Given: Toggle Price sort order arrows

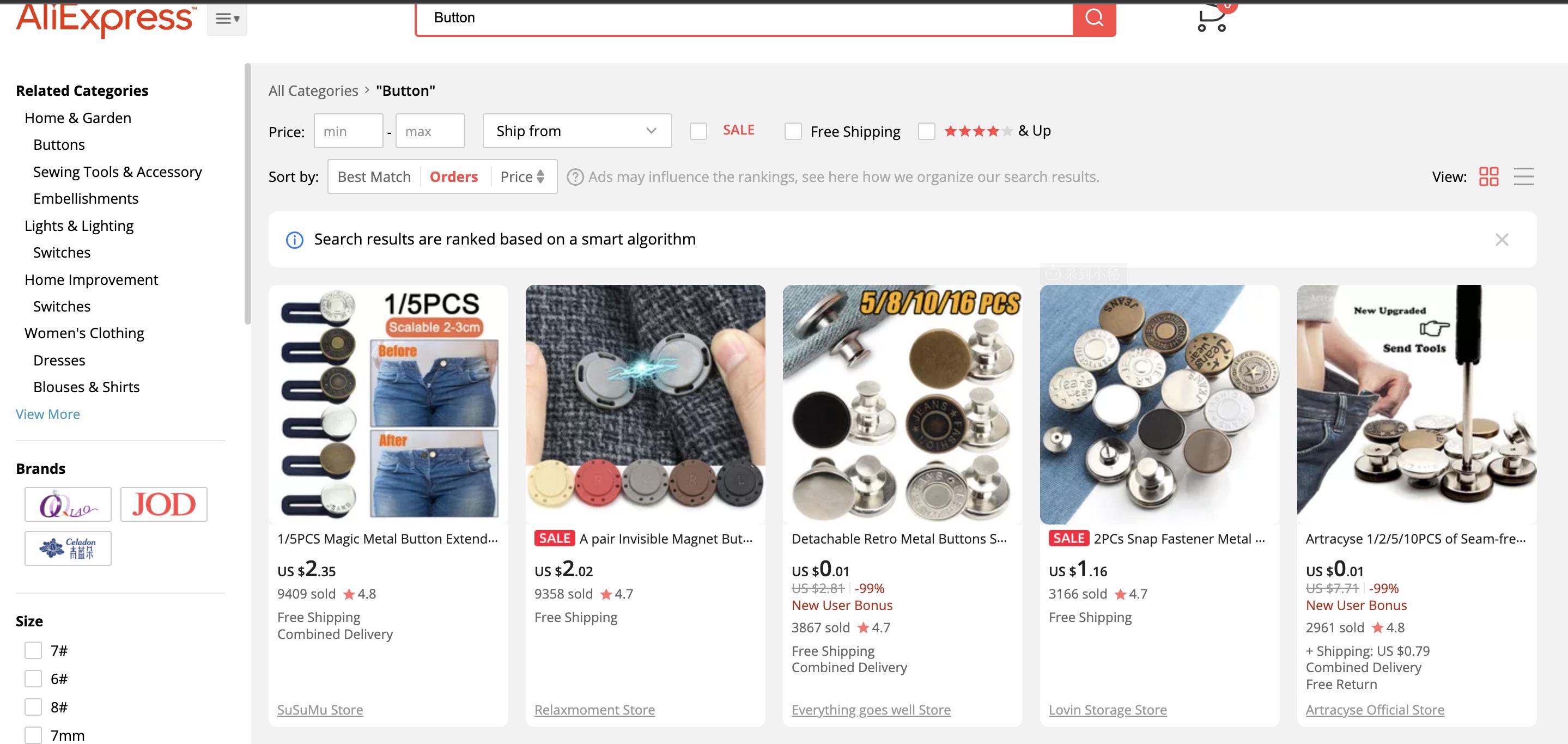Looking at the screenshot, I should pos(540,177).
